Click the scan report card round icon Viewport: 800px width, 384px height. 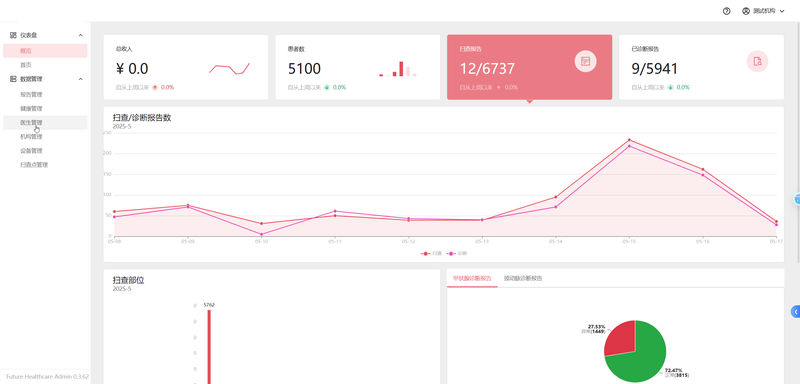[585, 61]
